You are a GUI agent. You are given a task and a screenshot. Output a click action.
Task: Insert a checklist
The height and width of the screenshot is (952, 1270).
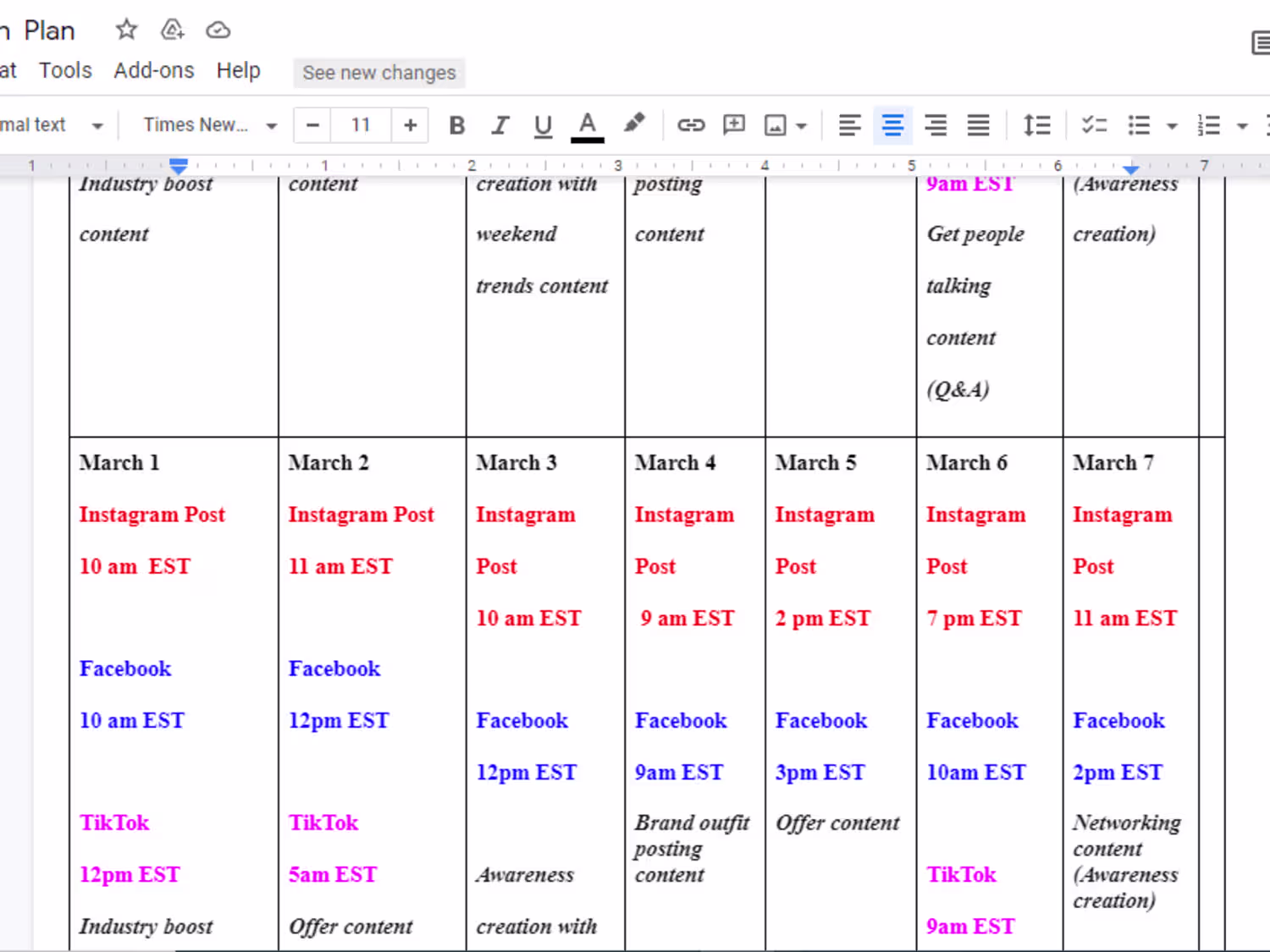(1095, 125)
